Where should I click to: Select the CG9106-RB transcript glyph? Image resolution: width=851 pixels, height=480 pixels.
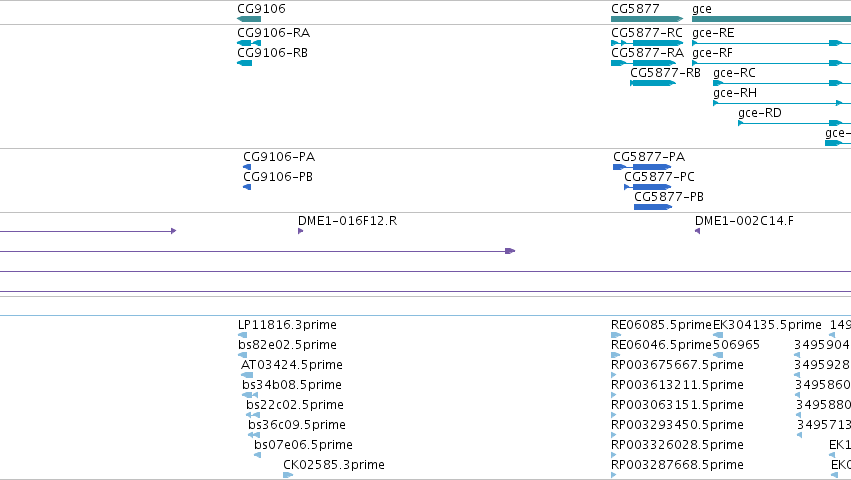point(245,63)
